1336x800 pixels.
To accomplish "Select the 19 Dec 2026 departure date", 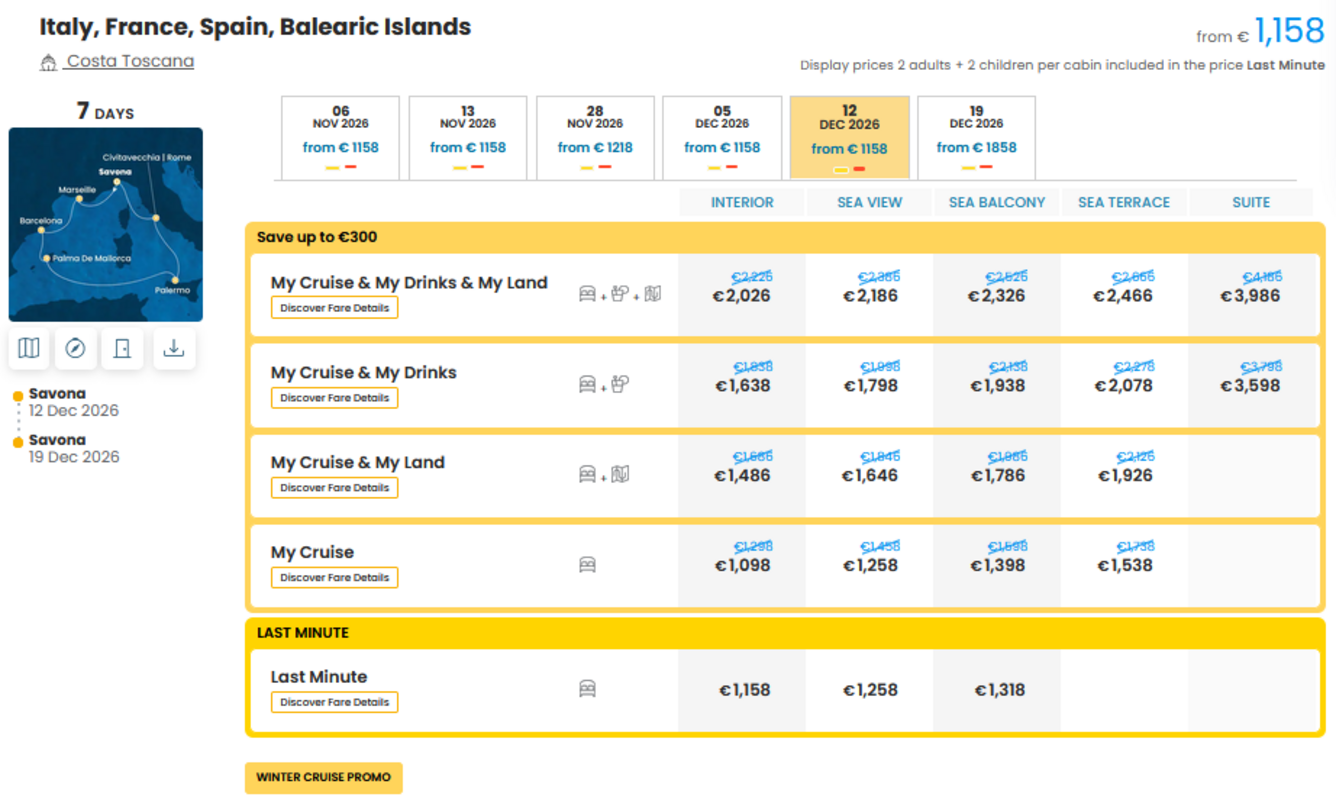I will tap(976, 138).
